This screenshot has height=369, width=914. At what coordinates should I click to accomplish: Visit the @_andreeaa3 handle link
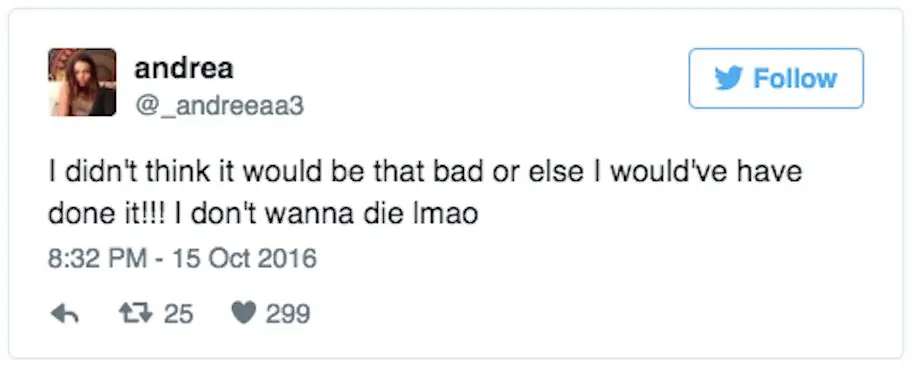pyautogui.click(x=219, y=106)
